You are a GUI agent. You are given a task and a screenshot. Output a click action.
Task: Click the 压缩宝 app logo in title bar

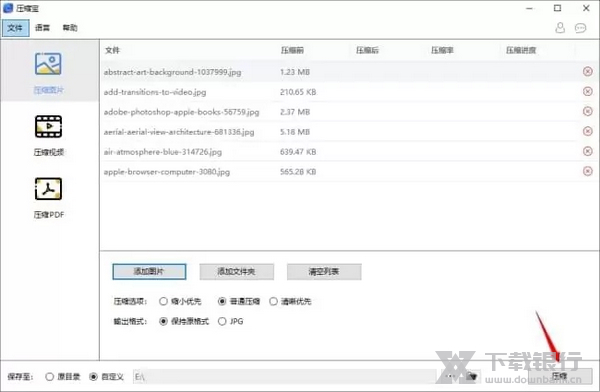click(8, 8)
